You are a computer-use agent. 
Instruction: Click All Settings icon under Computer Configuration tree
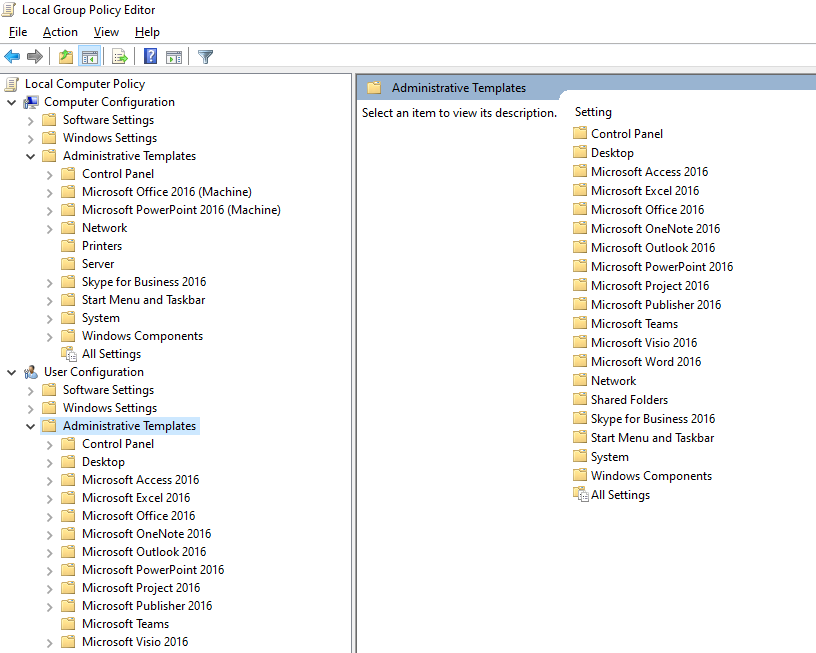68,354
